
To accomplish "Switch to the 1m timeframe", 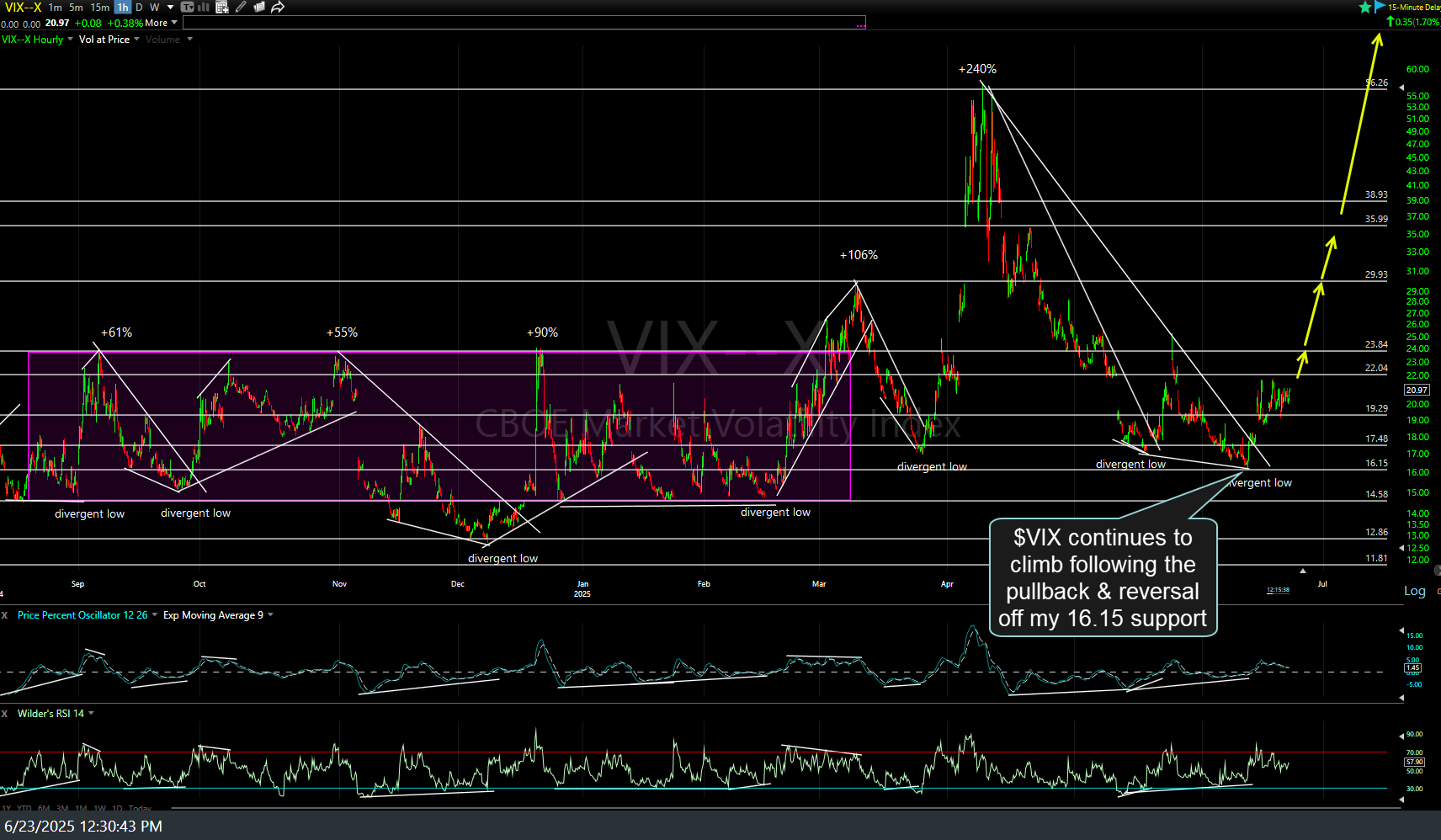I will pos(55,8).
